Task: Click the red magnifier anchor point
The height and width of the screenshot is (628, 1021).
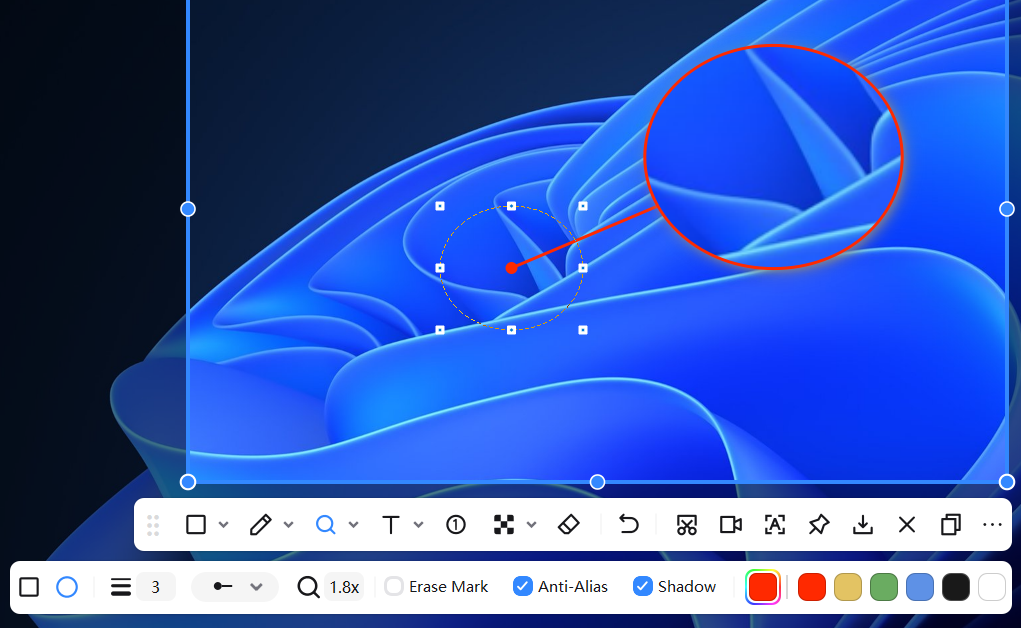Action: coord(511,268)
